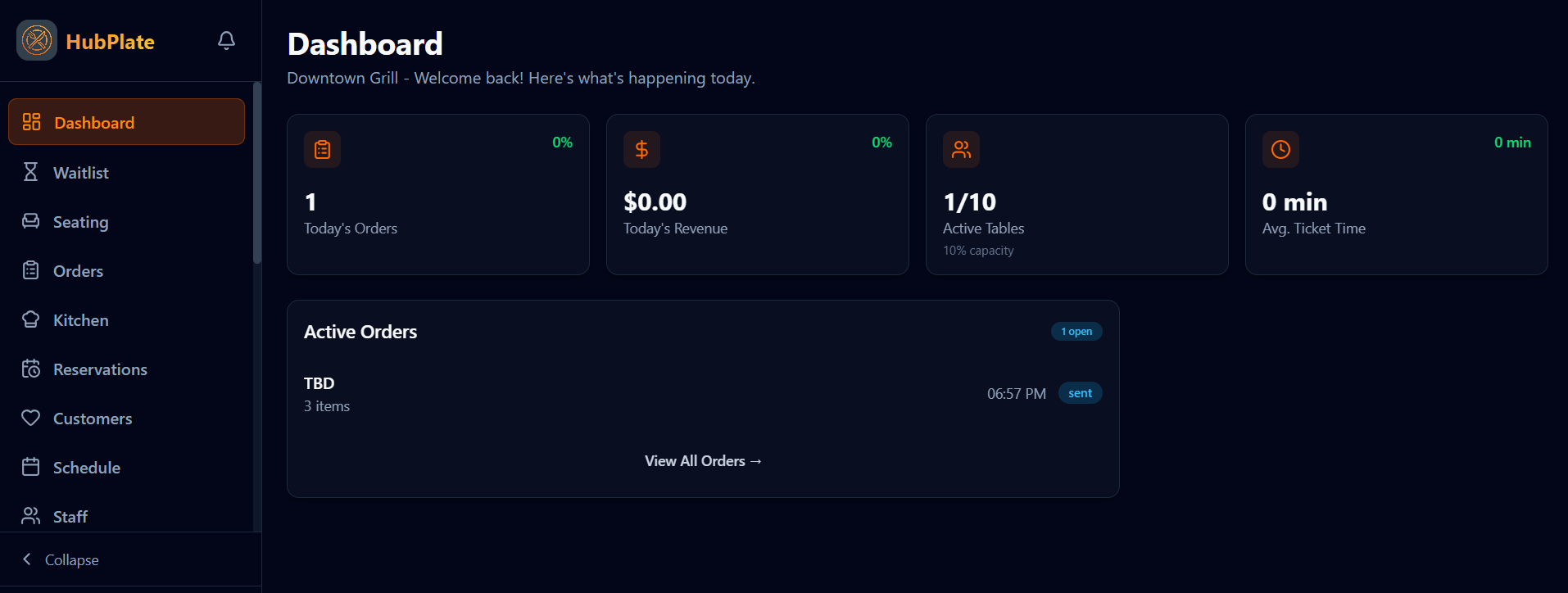Open the Staff page
This screenshot has height=593, width=1568.
pos(70,517)
